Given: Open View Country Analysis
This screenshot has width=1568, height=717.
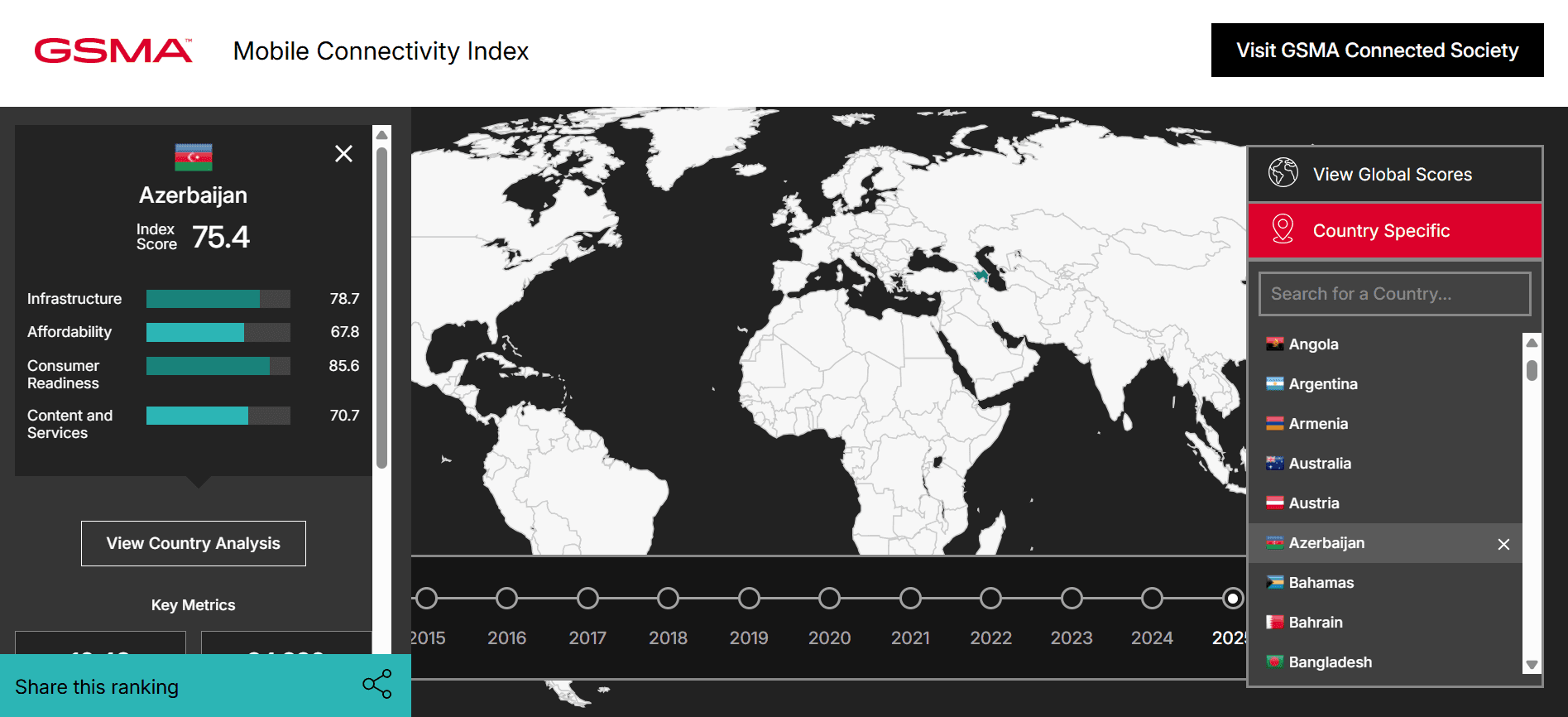Looking at the screenshot, I should click(x=194, y=543).
